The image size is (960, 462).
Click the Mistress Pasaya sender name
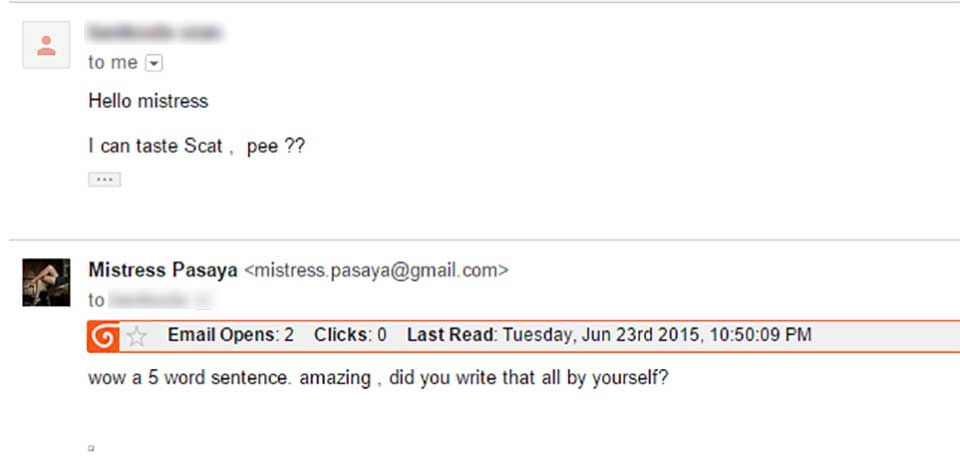pos(163,270)
